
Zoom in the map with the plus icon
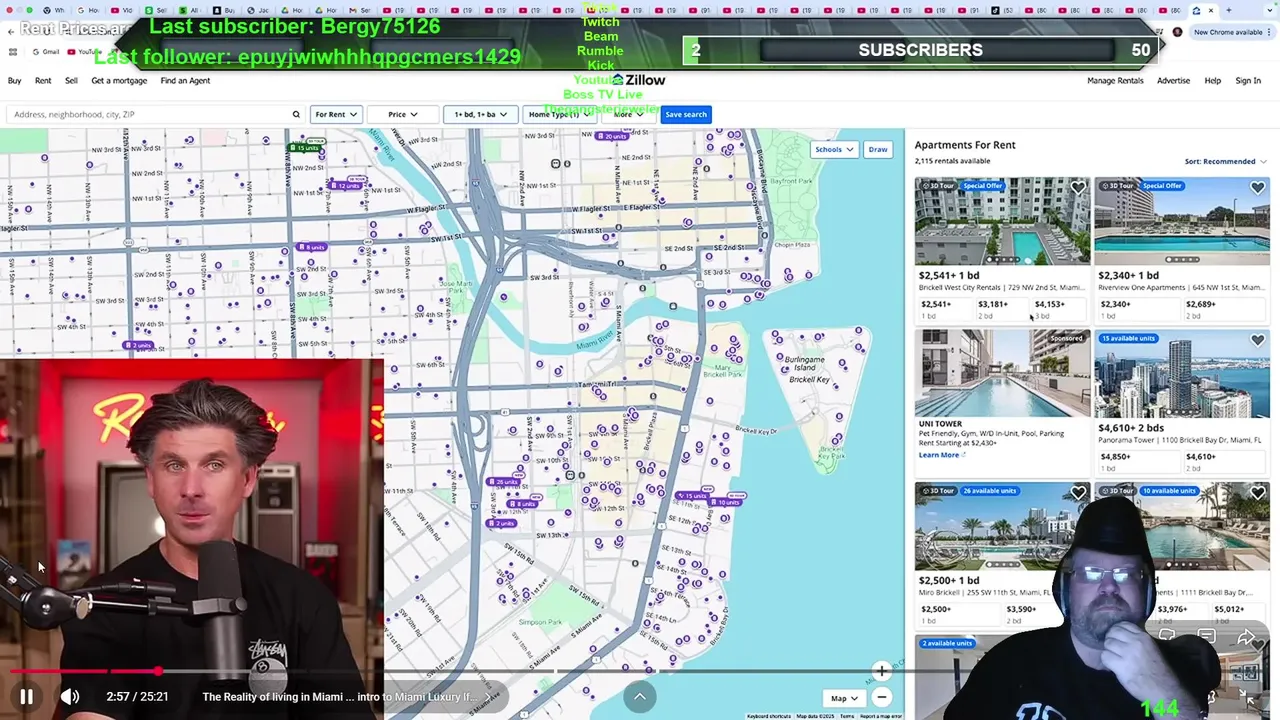click(881, 672)
